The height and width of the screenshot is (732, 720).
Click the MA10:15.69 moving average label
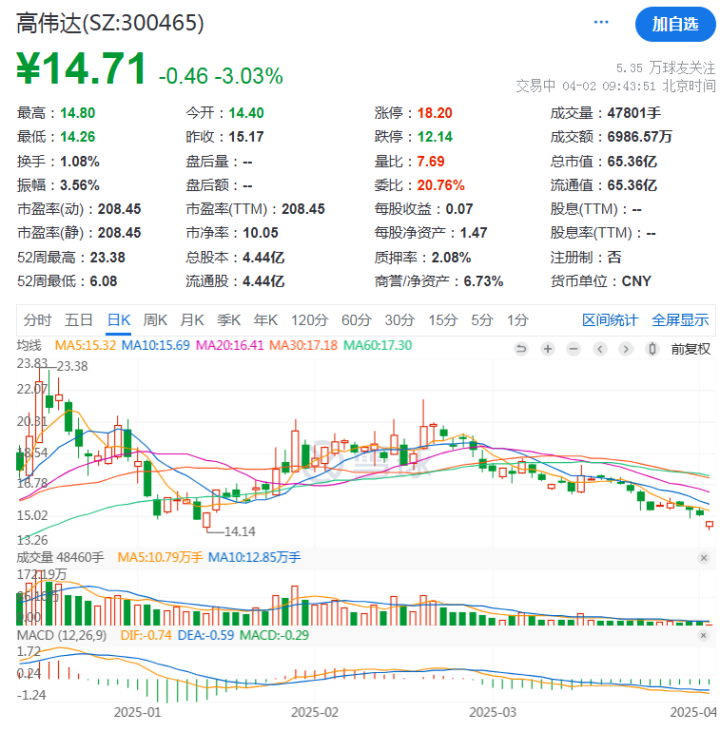coord(155,345)
